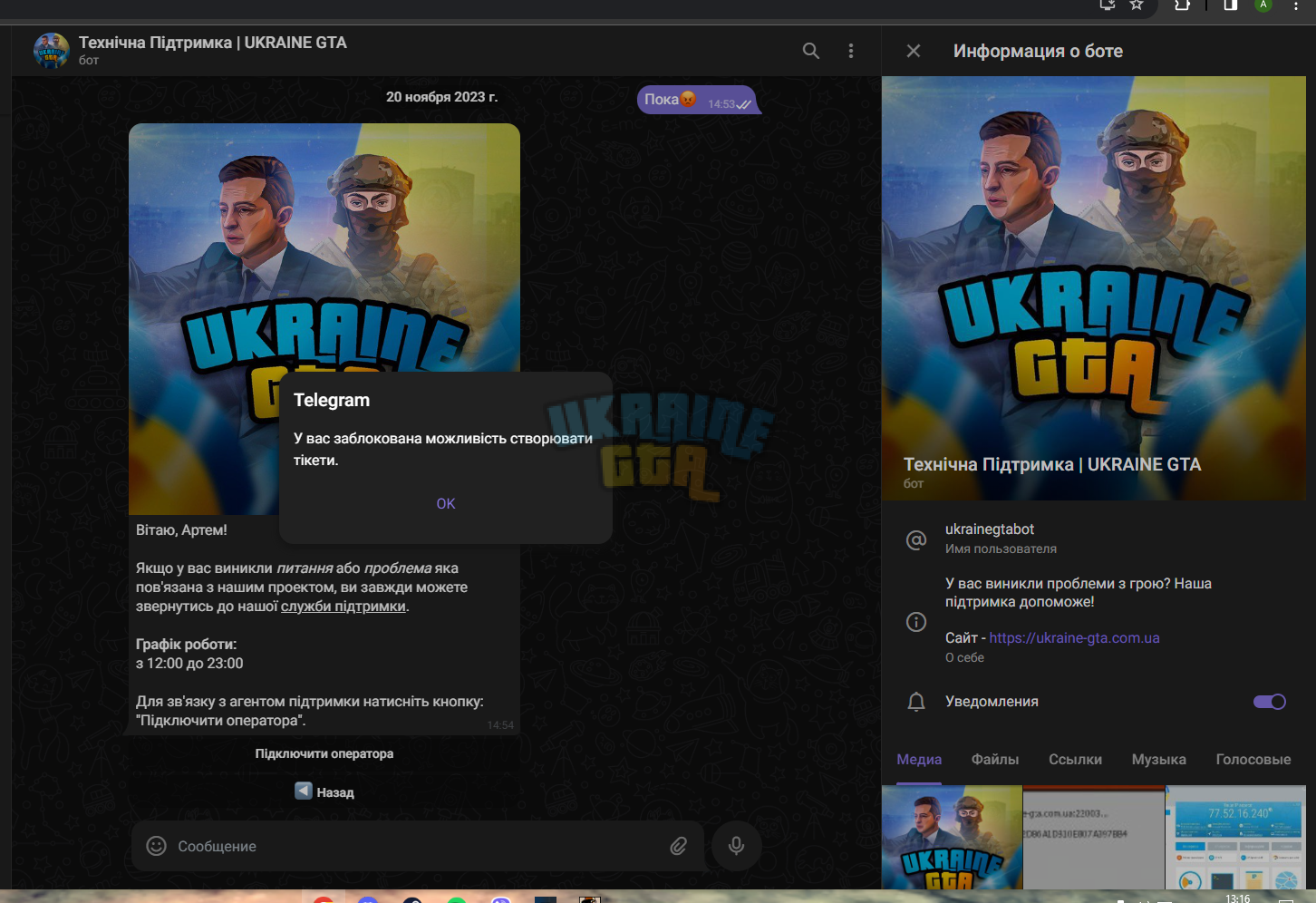Click the info circle icon beside the bio

click(916, 622)
